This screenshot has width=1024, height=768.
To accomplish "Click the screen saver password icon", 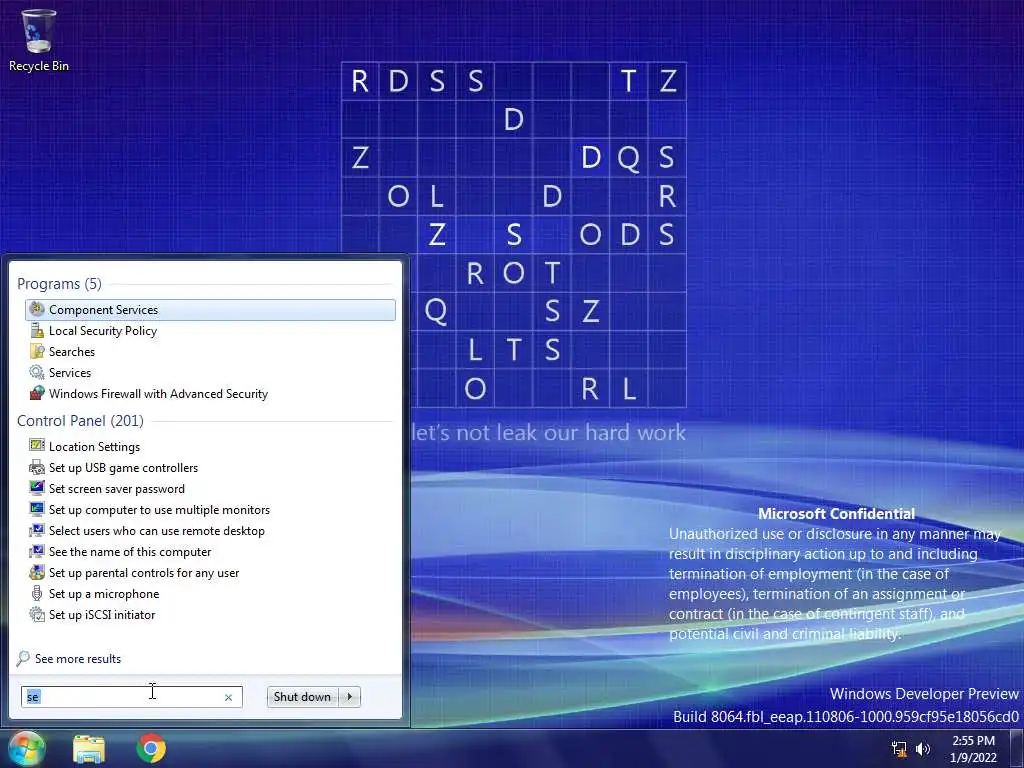I will (37, 488).
